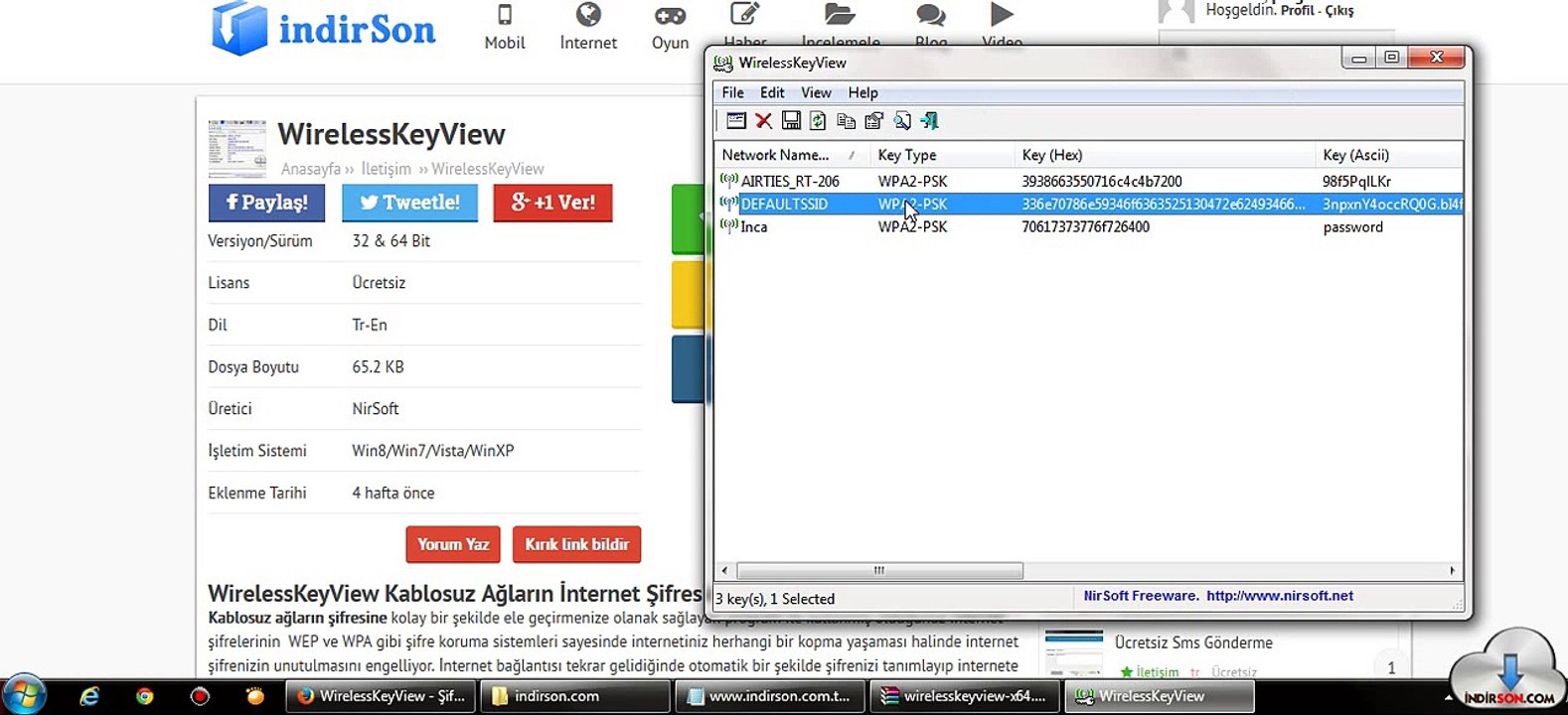Click the Twitter Tweetle! button
This screenshot has width=1568, height=715.
point(409,203)
